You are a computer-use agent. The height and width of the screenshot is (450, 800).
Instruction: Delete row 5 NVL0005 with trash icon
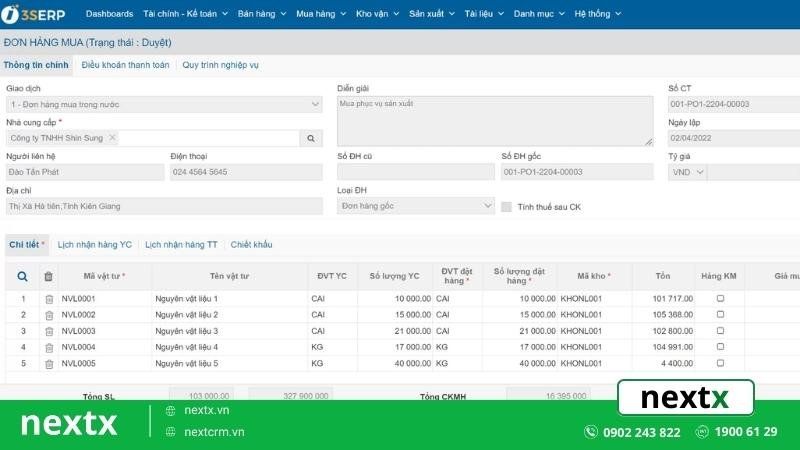coord(48,364)
